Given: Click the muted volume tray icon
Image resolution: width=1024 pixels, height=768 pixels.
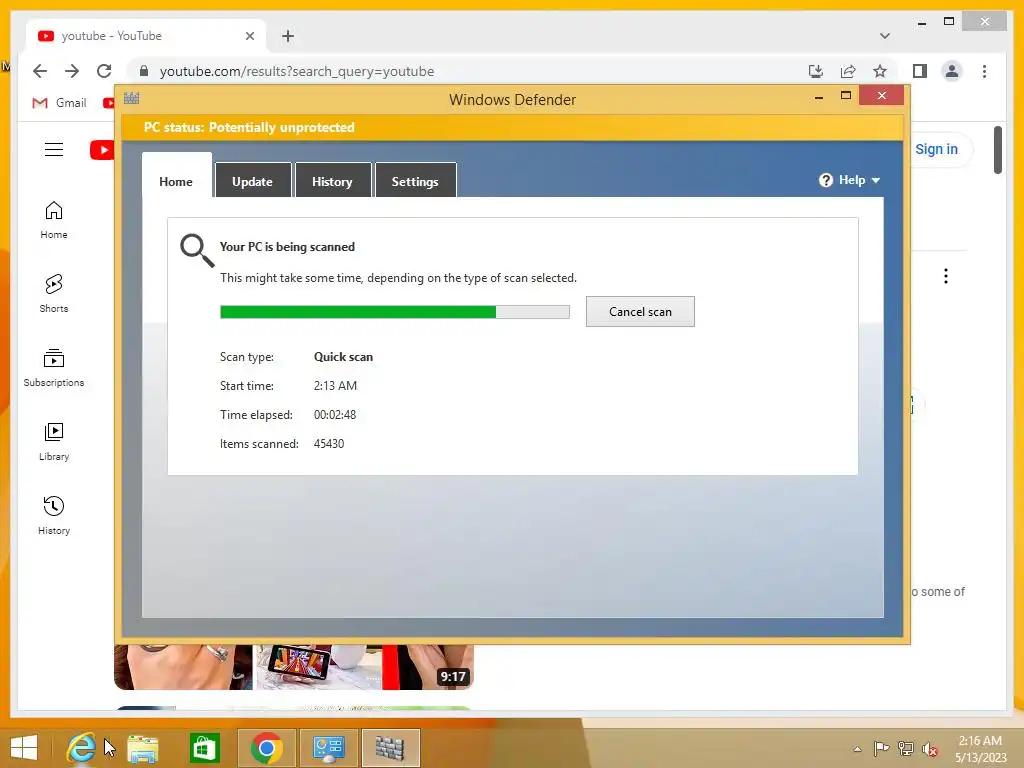Looking at the screenshot, I should click(x=929, y=749).
